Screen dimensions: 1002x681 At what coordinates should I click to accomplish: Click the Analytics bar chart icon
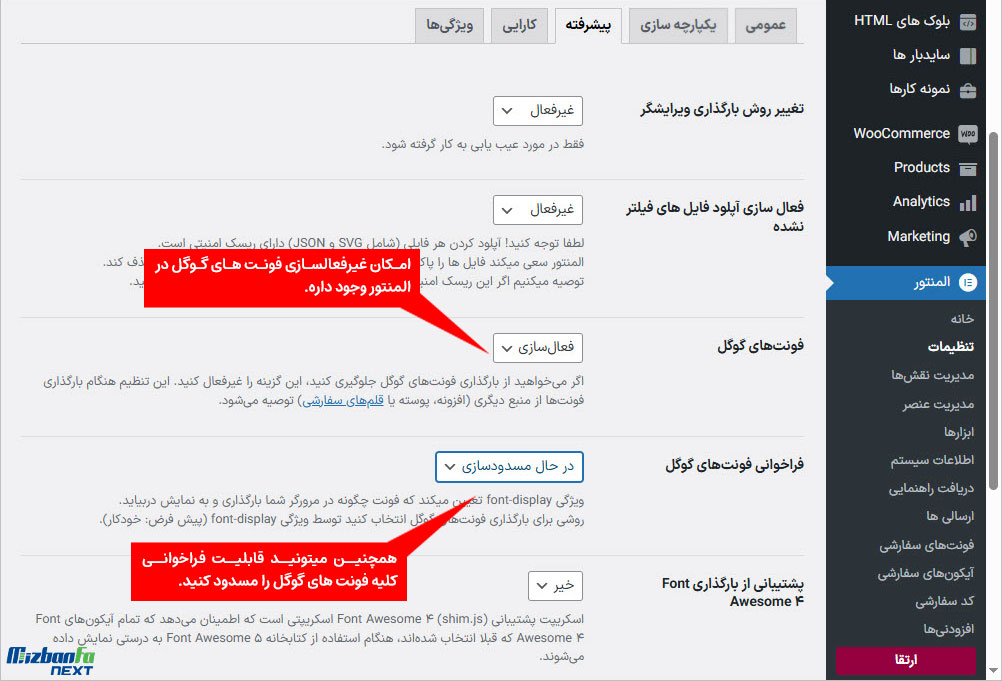pos(967,203)
